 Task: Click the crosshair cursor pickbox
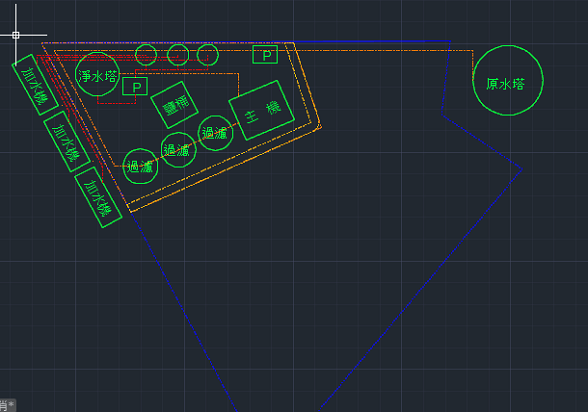(x=16, y=35)
